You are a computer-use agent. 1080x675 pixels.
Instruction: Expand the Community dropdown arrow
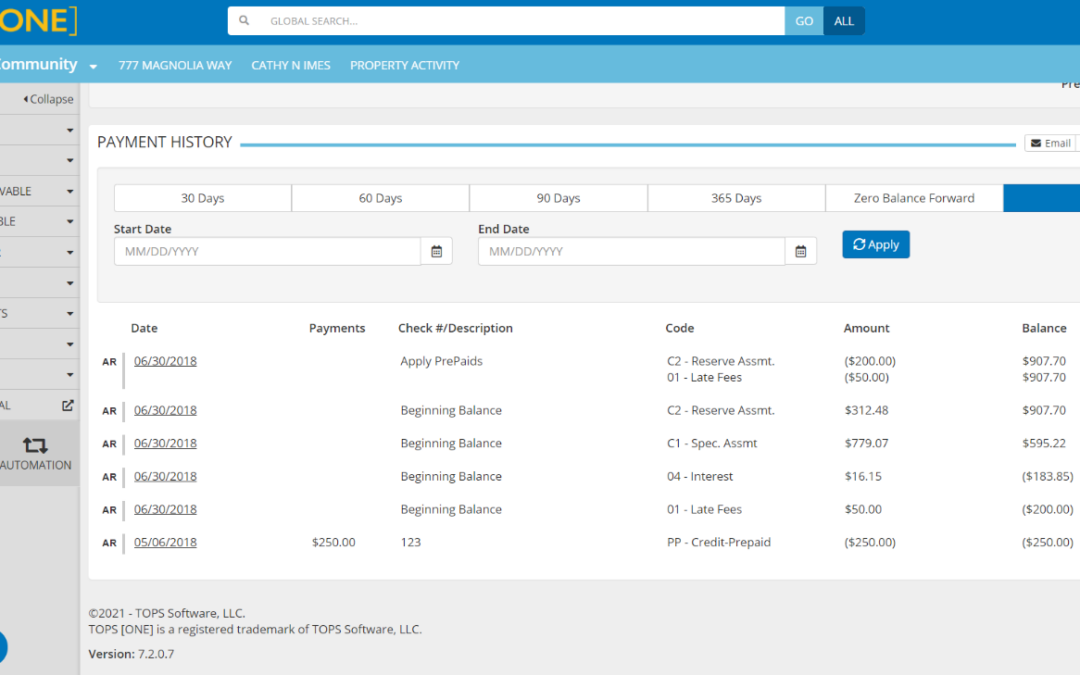point(93,66)
